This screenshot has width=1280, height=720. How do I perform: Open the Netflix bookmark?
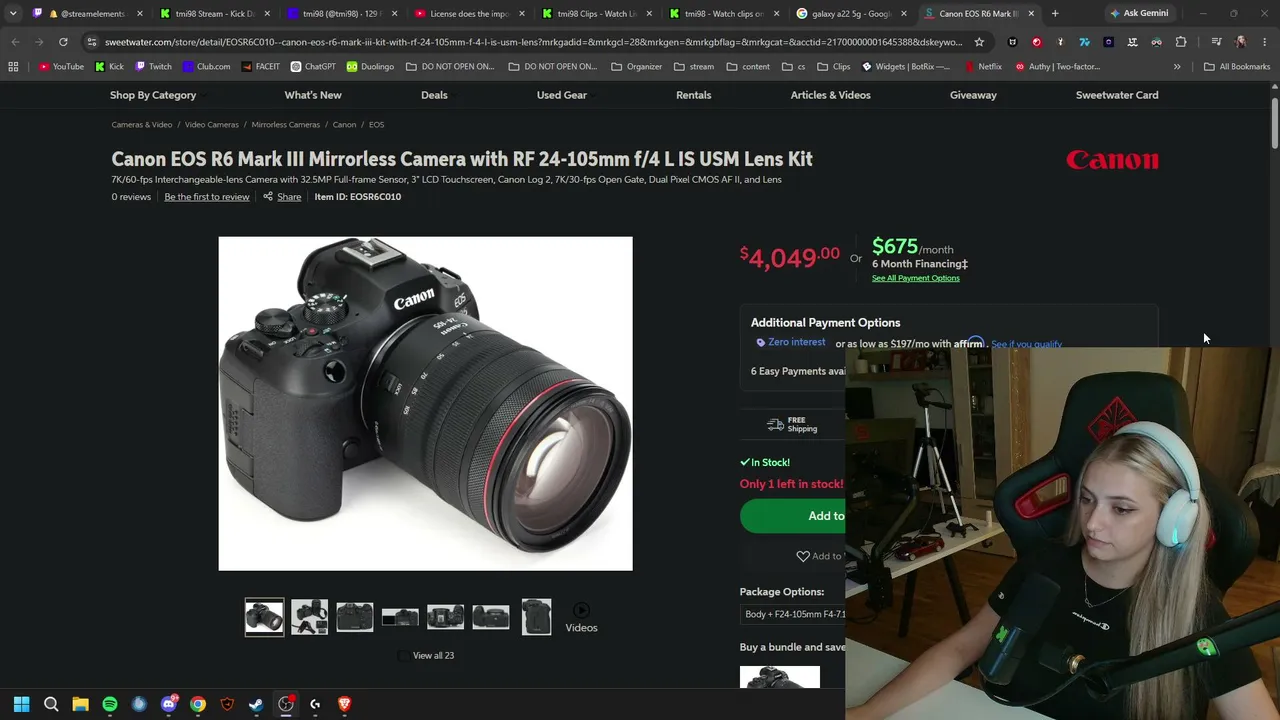983,67
